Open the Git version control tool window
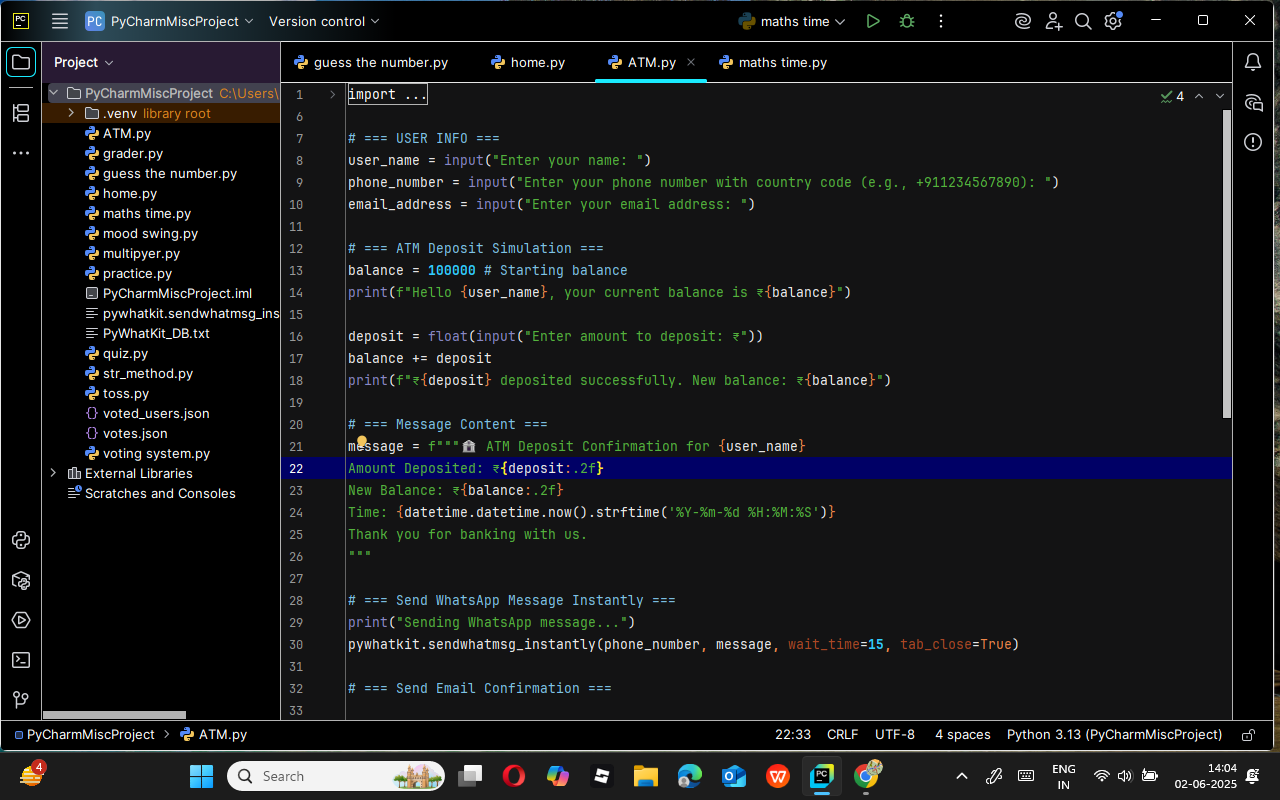The height and width of the screenshot is (800, 1280). click(x=21, y=700)
